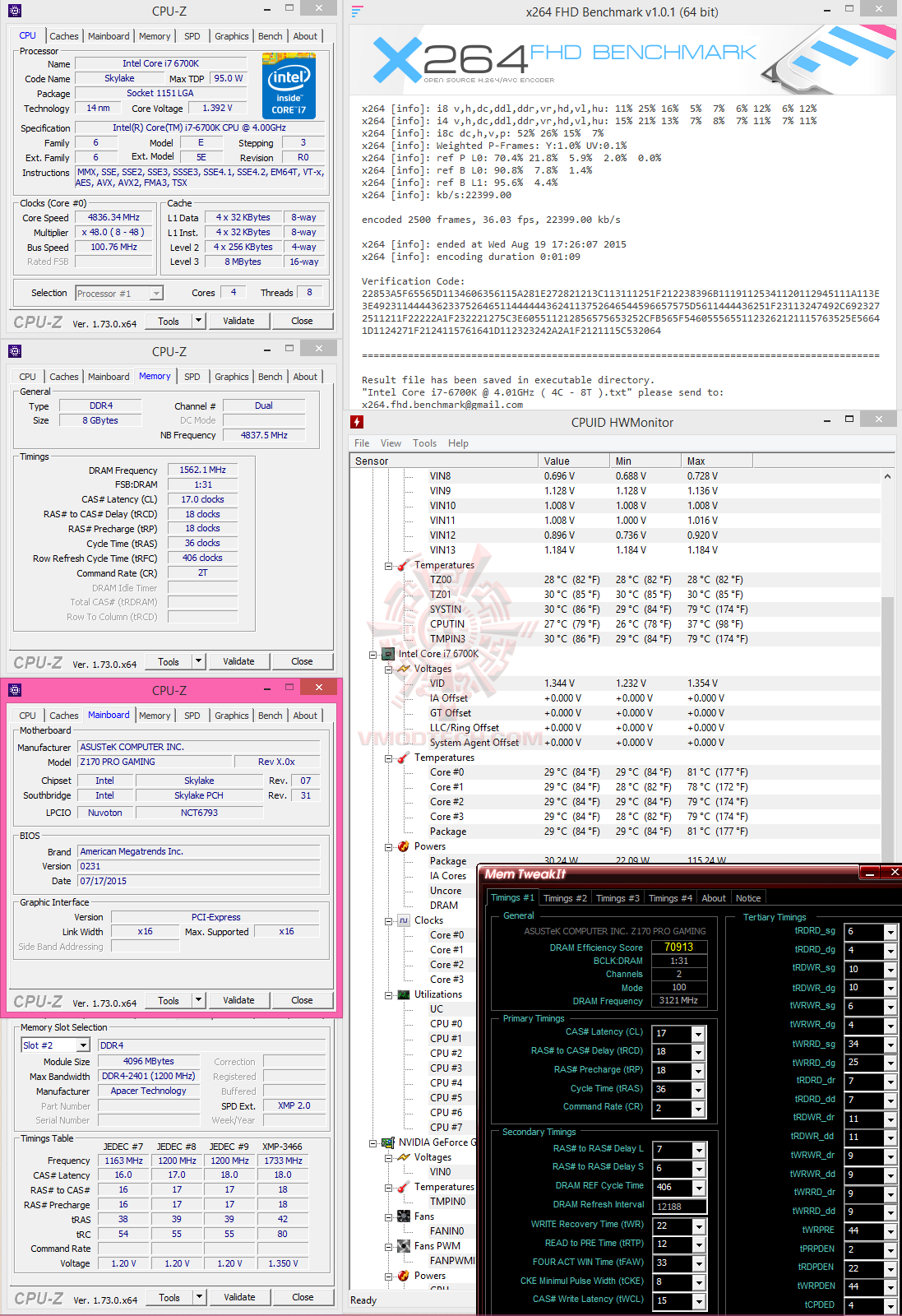The width and height of the screenshot is (902, 1316).
Task: Open Command Rate (CR) dropdown in MemTweakIt
Action: 698,1109
